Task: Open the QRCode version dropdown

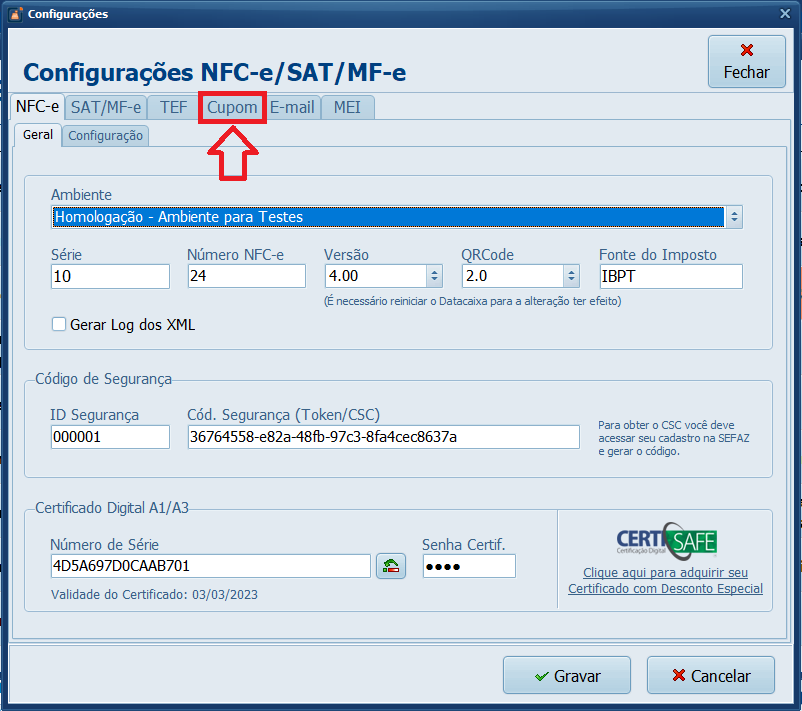Action: point(571,276)
